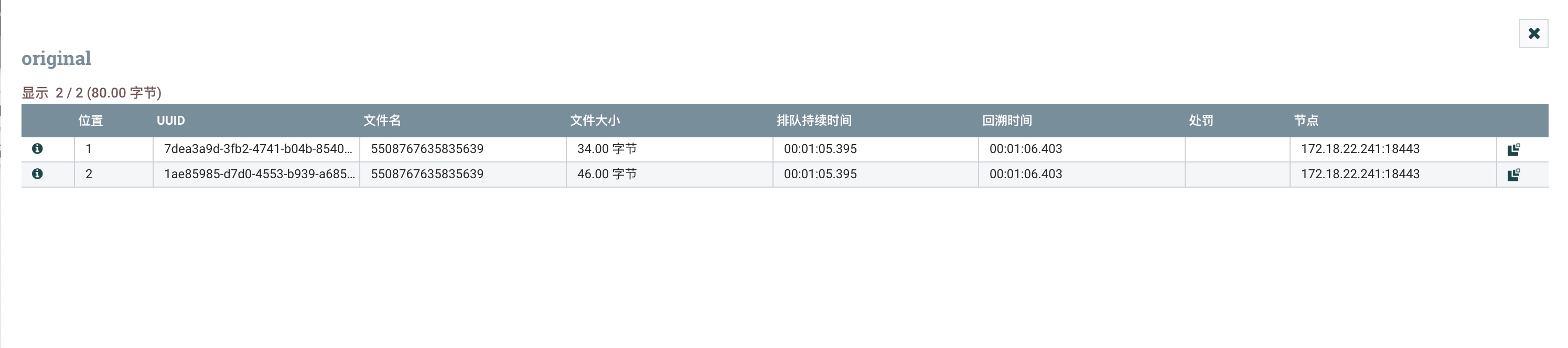Select UUID cell starting with 7dea3a9d

pyautogui.click(x=257, y=149)
